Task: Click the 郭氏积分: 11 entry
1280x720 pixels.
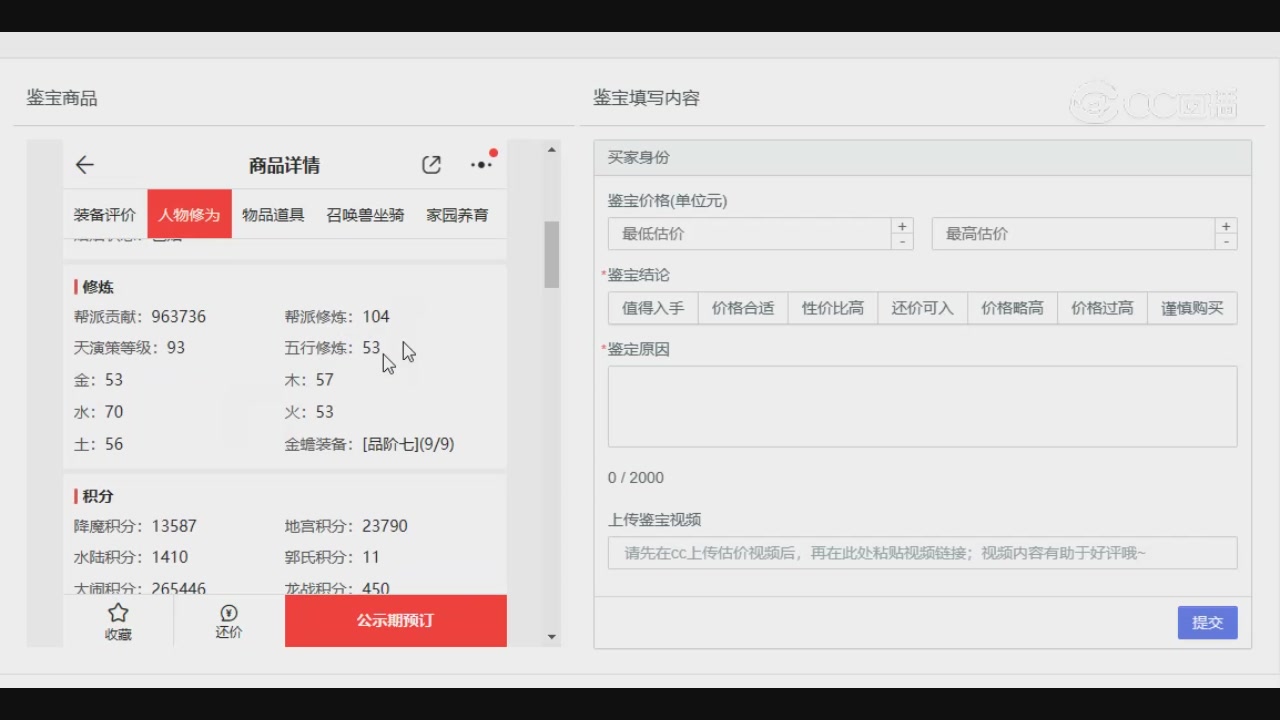Action: pos(332,557)
